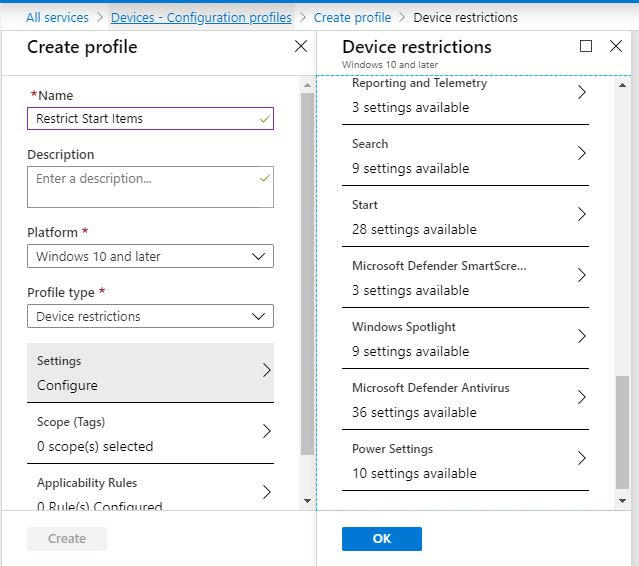This screenshot has width=639, height=566.
Task: Expand the Start settings chevron
Action: 581,215
